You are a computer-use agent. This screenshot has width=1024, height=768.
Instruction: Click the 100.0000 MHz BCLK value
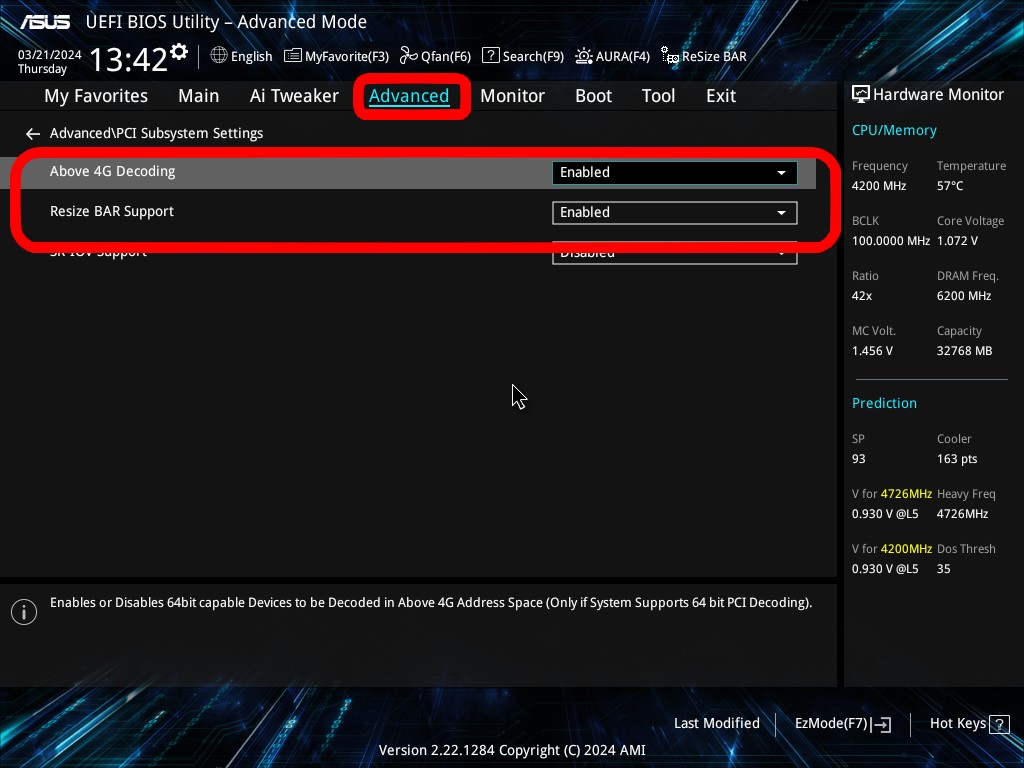891,241
